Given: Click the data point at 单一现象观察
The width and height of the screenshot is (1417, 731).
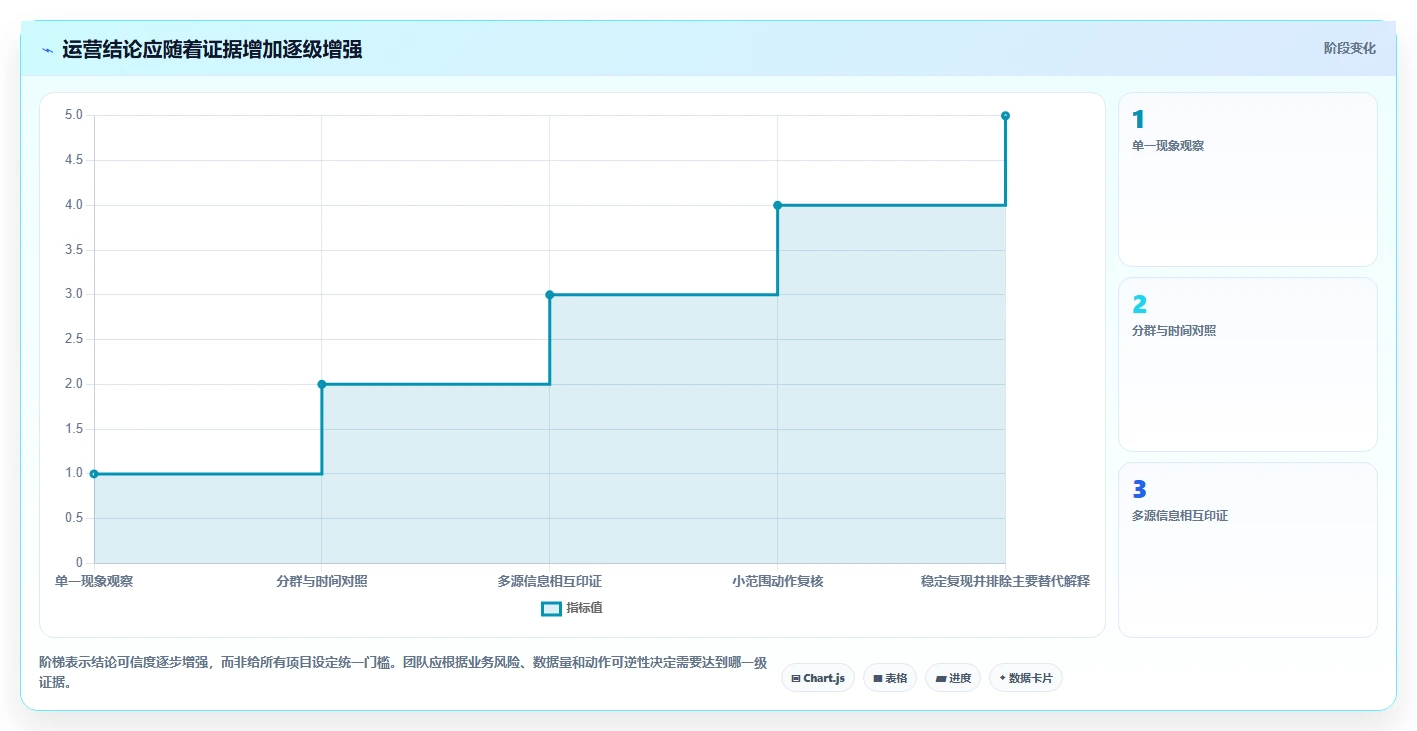Looking at the screenshot, I should click(x=94, y=474).
